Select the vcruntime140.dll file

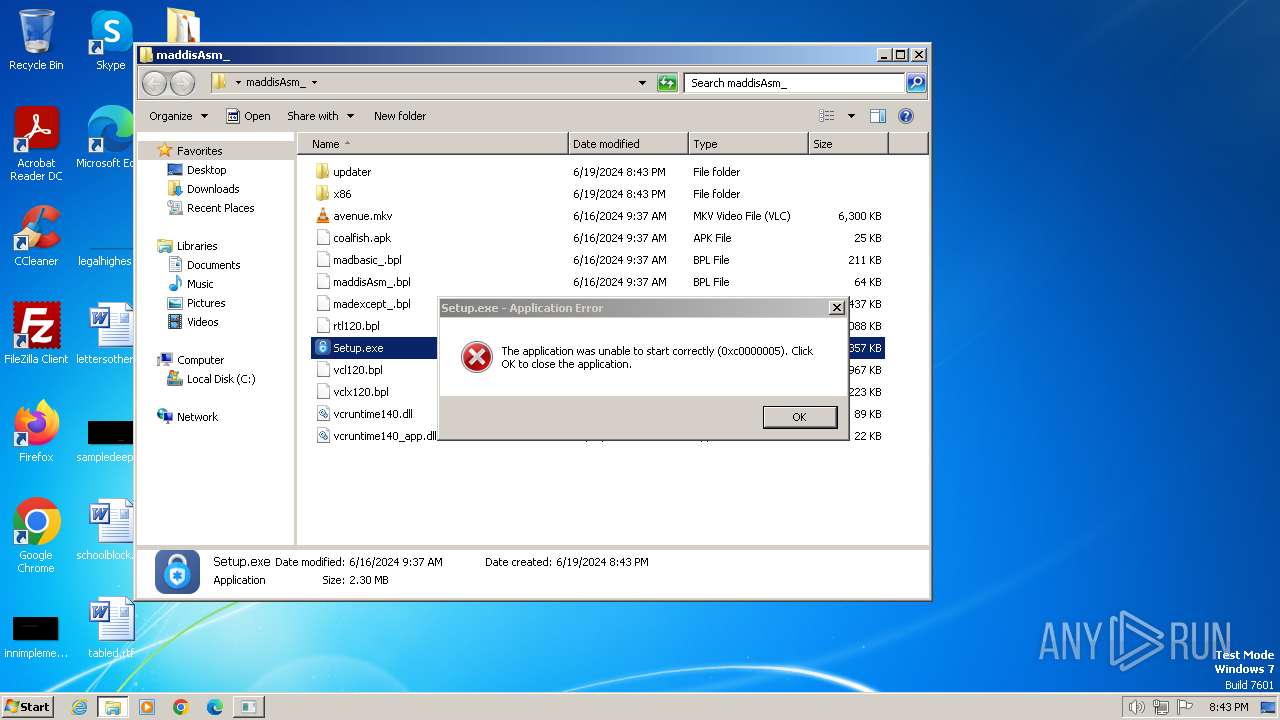pos(373,414)
